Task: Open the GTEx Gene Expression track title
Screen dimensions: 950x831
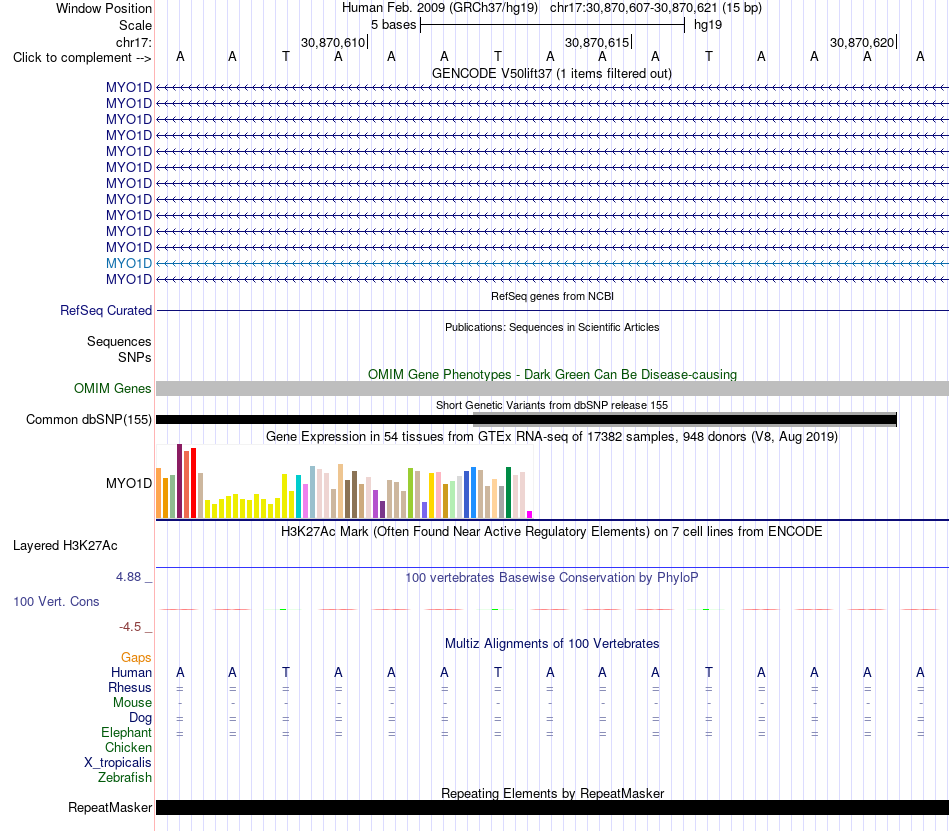Action: click(552, 436)
